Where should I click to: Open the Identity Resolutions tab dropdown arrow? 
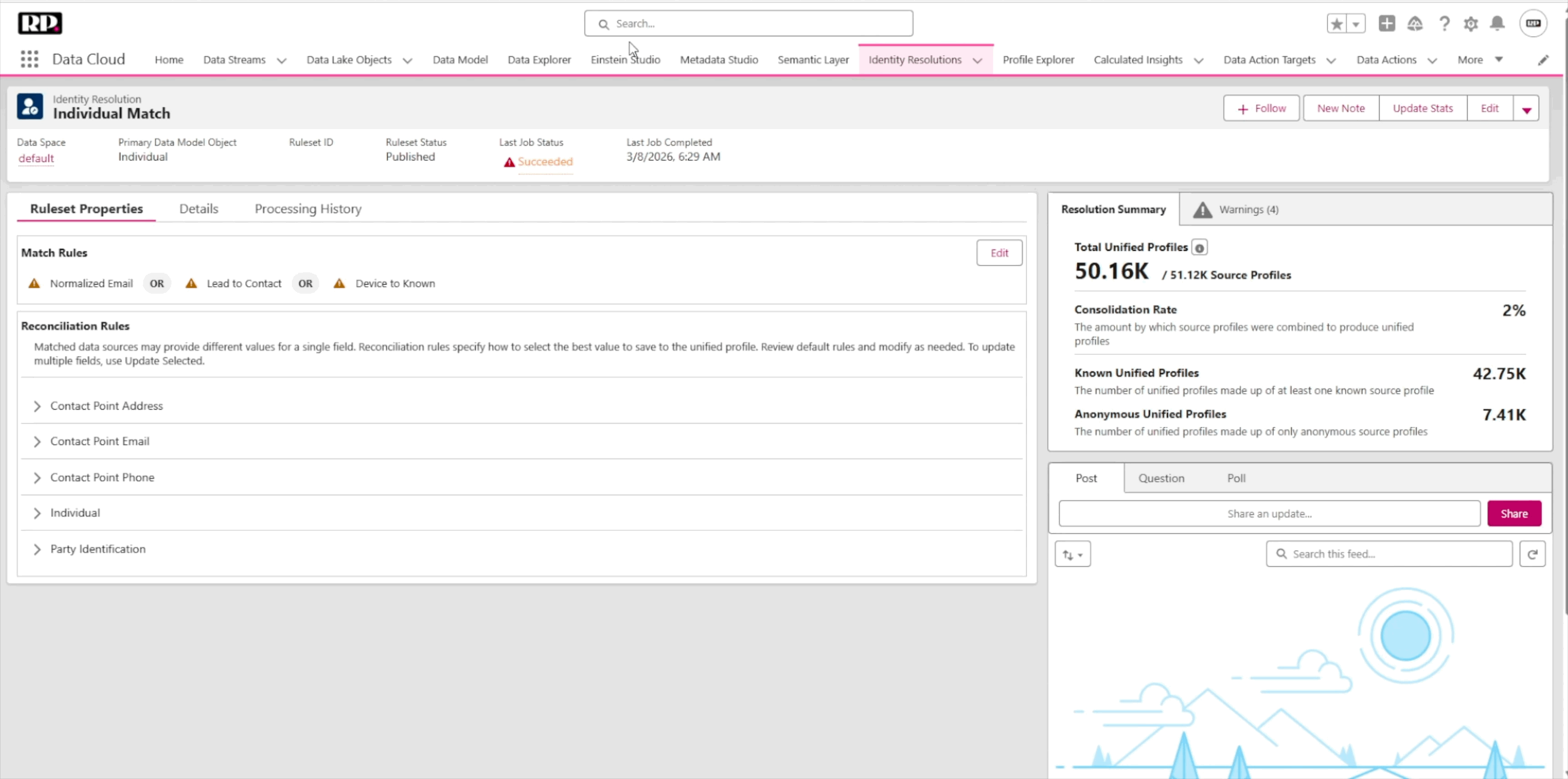(x=977, y=60)
